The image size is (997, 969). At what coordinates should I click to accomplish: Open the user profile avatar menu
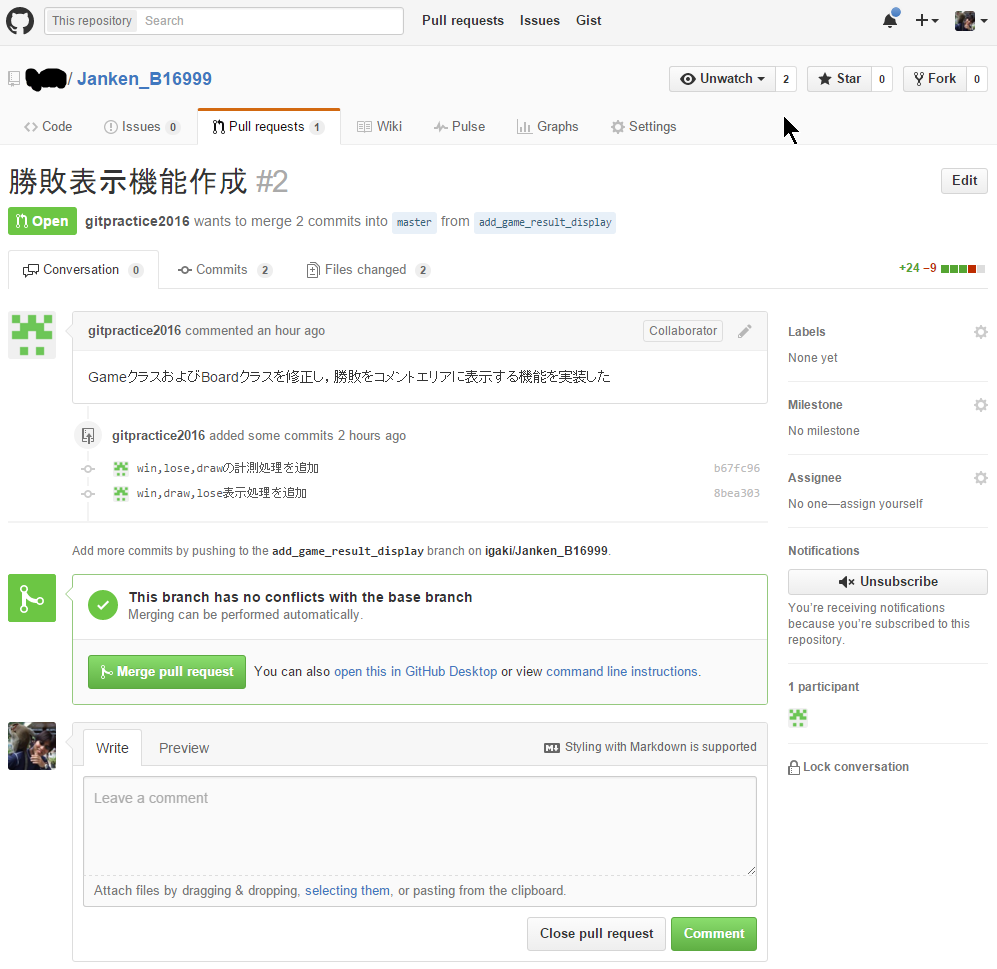(x=969, y=21)
